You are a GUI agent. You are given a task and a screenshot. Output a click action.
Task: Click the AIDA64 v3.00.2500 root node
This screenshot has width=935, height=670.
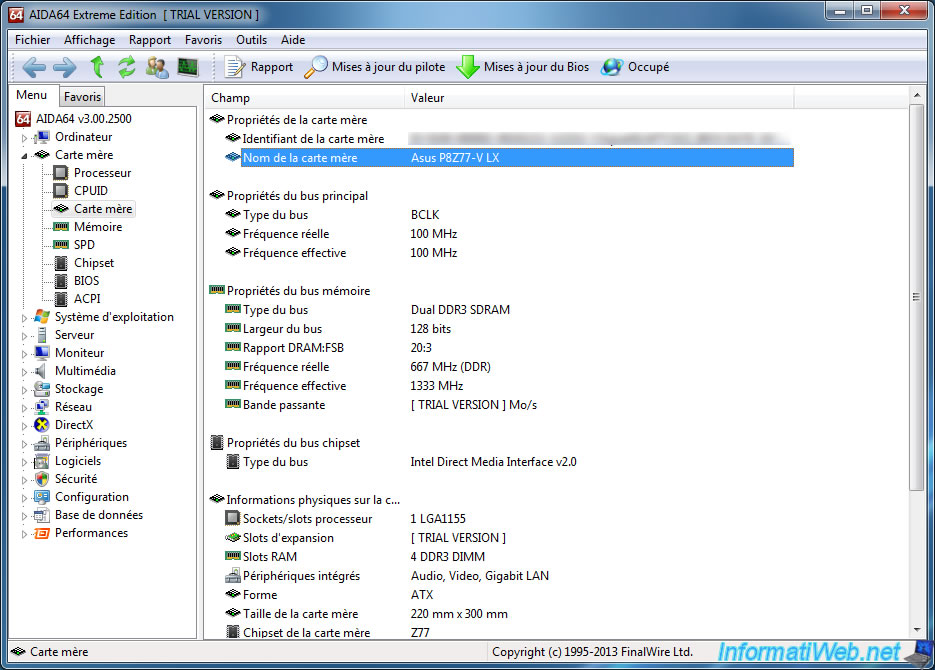(x=83, y=119)
